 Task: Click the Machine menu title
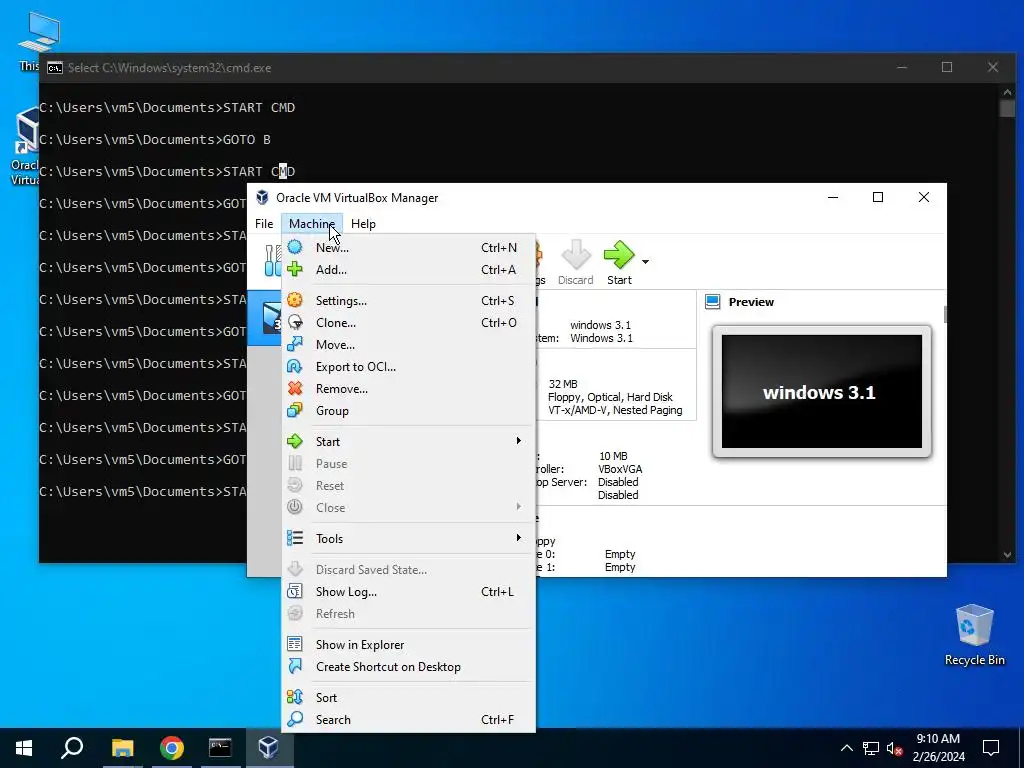(312, 223)
